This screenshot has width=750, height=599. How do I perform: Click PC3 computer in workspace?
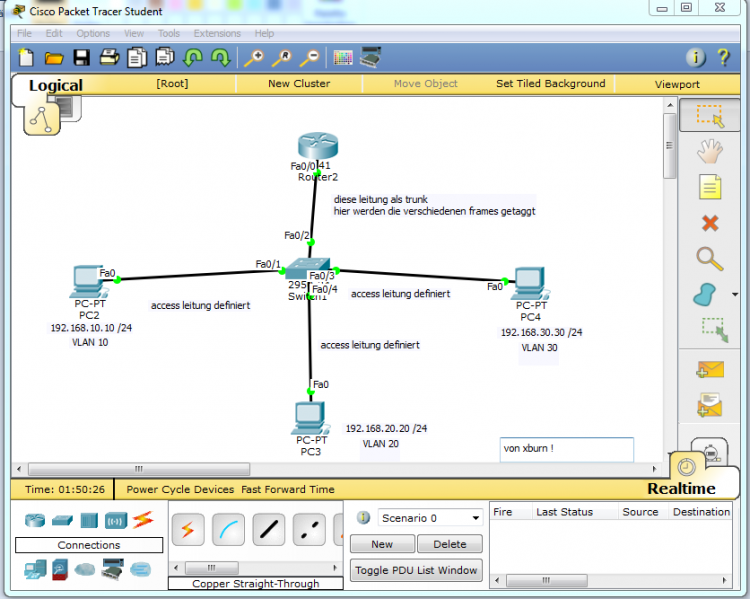(x=310, y=418)
